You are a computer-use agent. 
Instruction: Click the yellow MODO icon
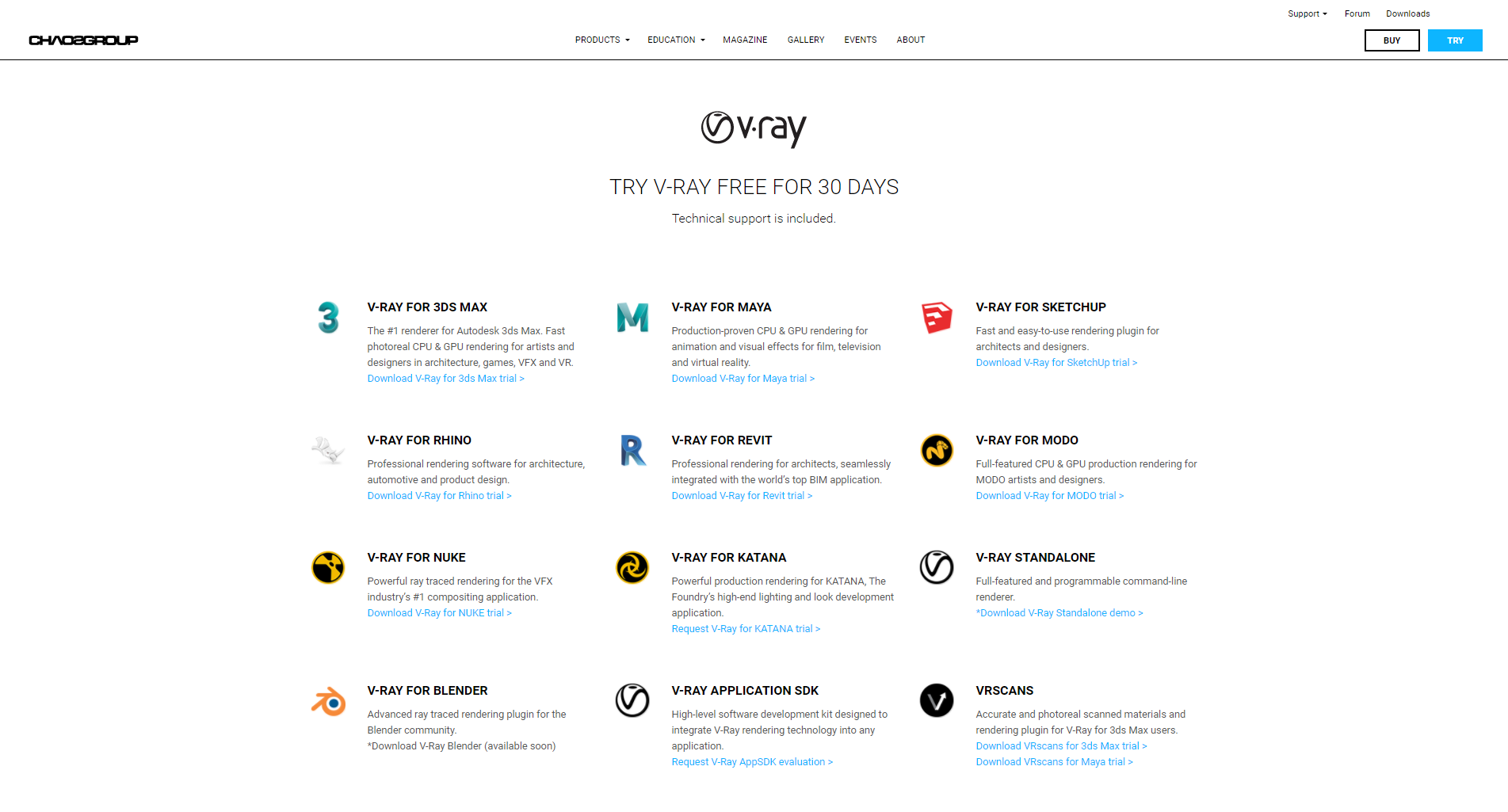tap(936, 451)
